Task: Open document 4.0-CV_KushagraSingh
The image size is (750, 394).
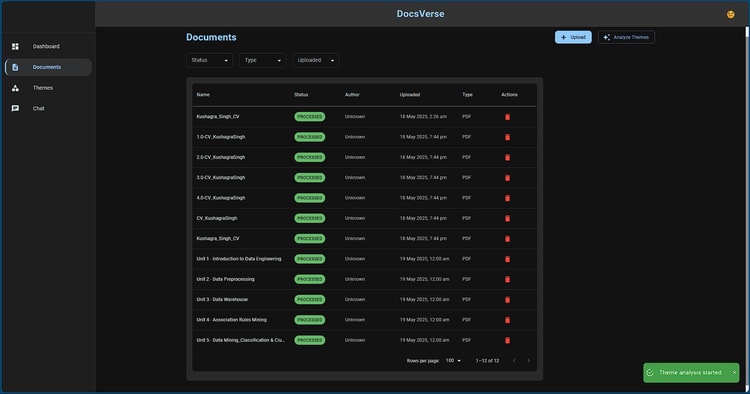Action: 221,198
